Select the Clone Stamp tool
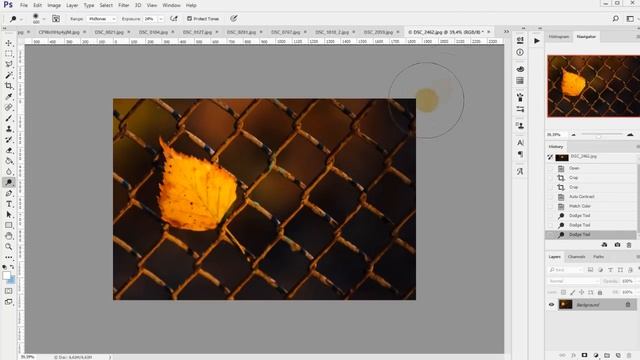This screenshot has width=640, height=360. [x=9, y=129]
